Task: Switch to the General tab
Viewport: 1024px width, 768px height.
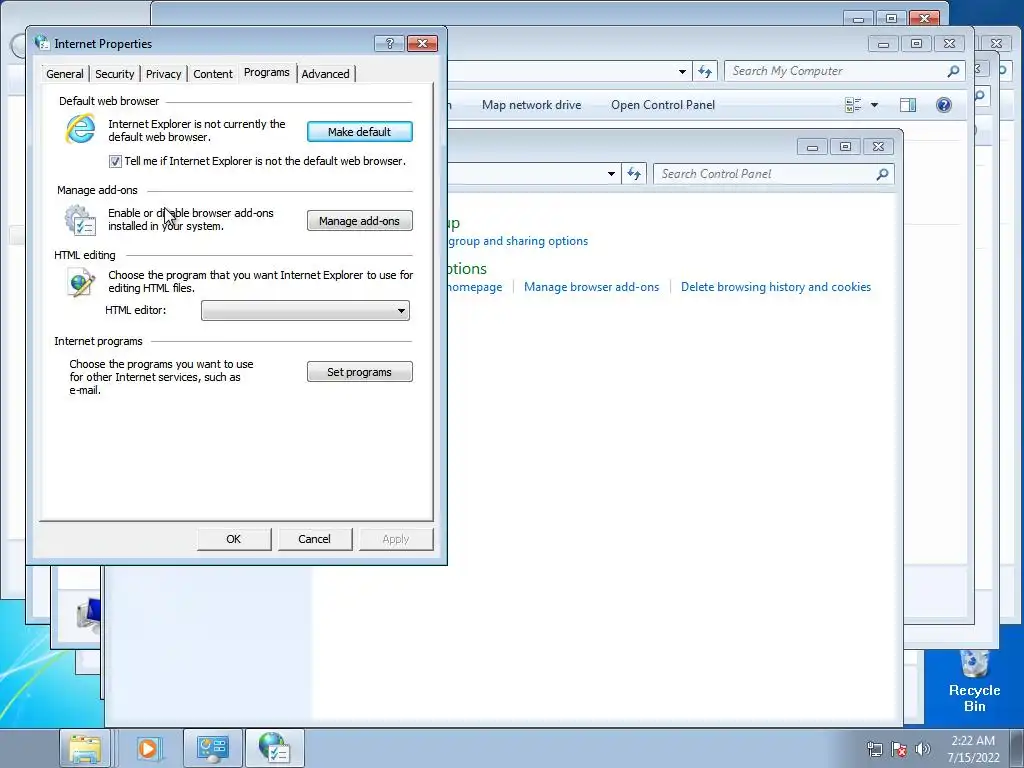Action: click(65, 74)
